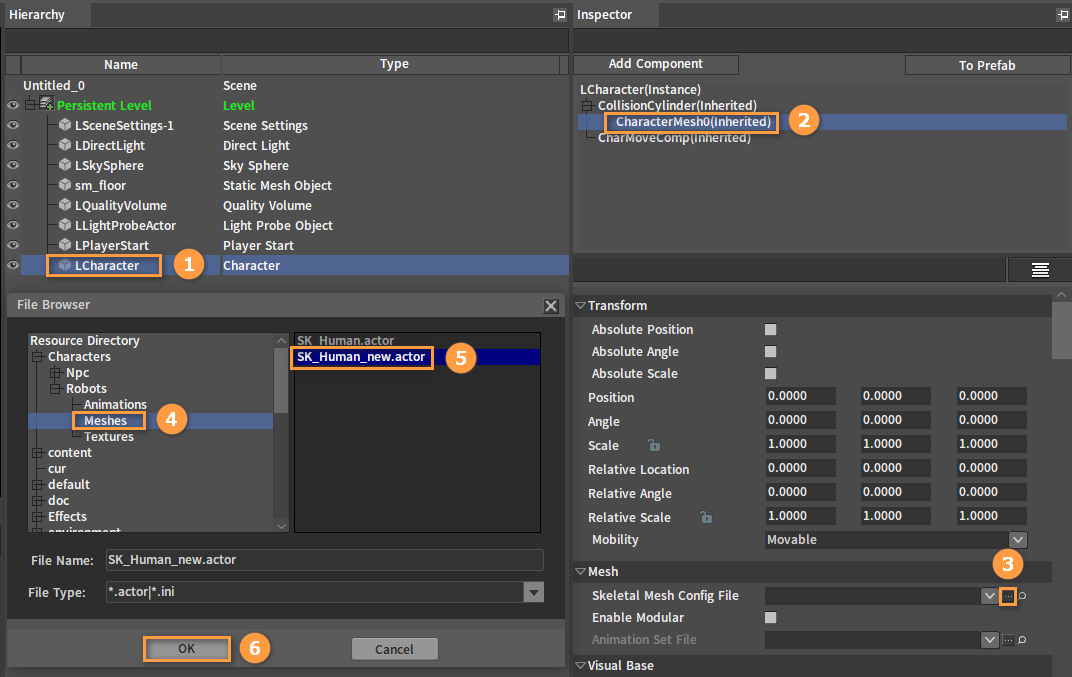Pin the Inspector panel

(x=1062, y=14)
